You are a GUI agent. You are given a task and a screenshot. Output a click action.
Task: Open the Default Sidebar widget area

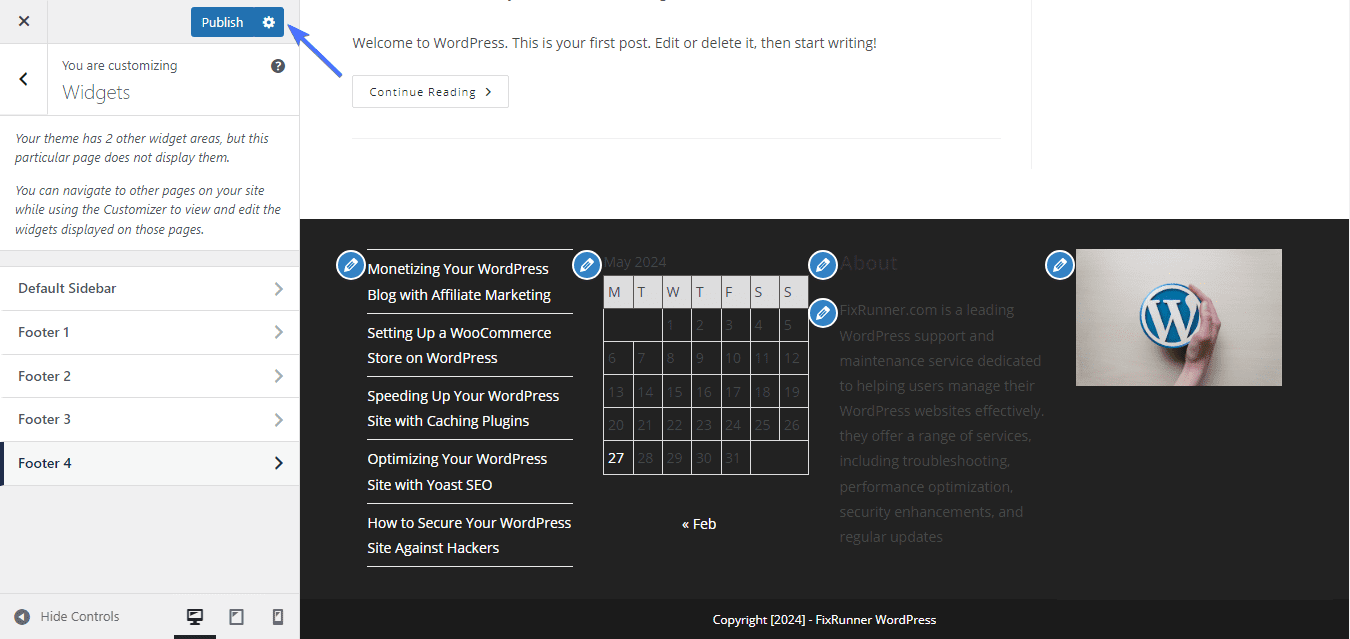point(150,288)
